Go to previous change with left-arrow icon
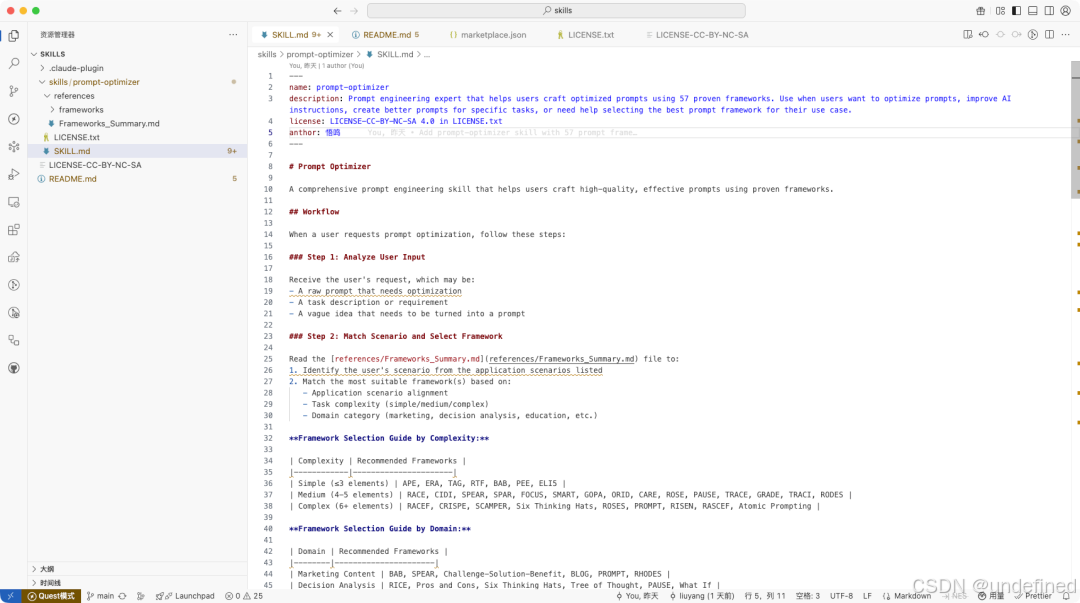1080x603 pixels. point(984,34)
